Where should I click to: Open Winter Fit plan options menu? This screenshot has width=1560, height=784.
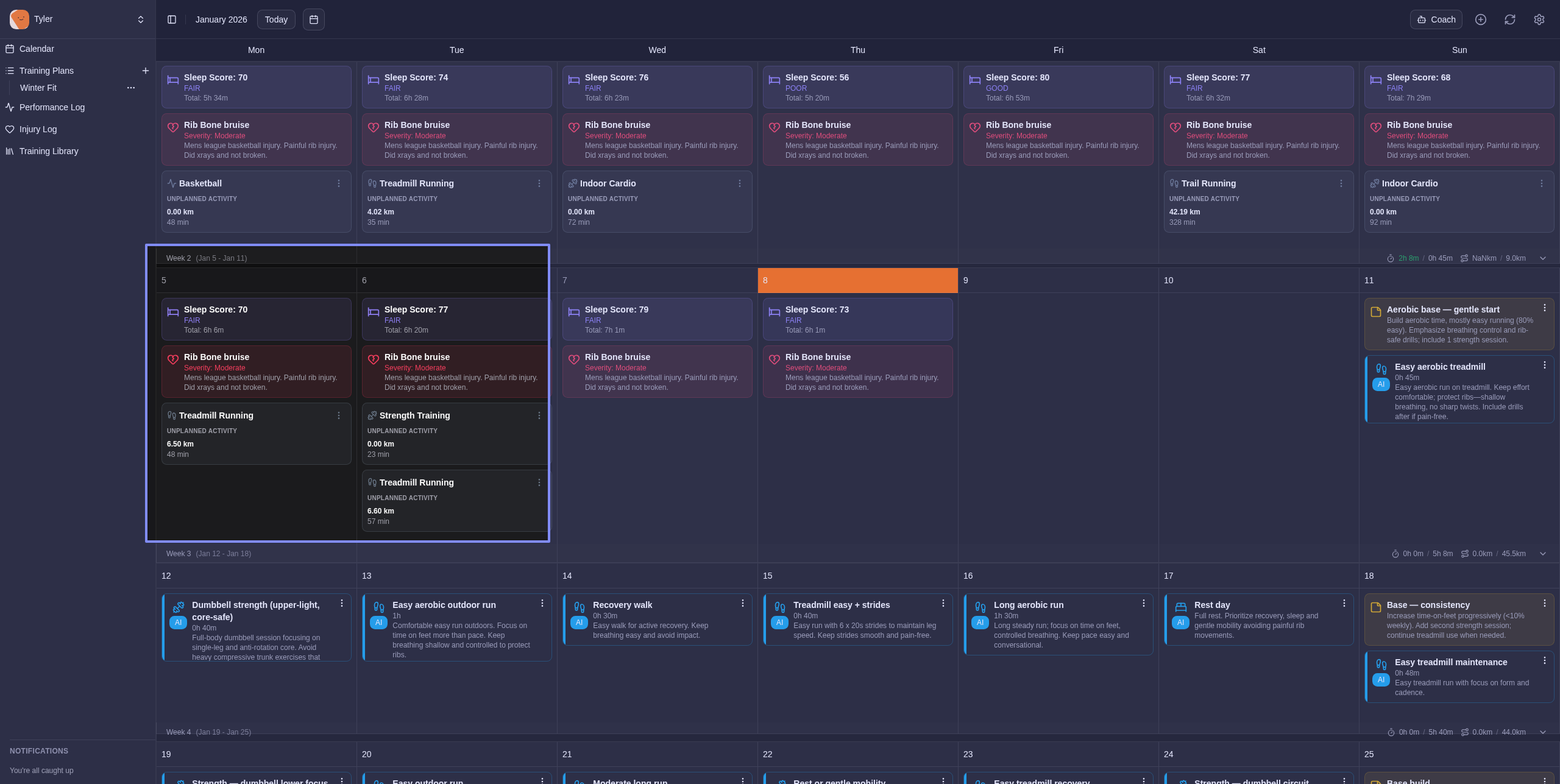tap(131, 88)
